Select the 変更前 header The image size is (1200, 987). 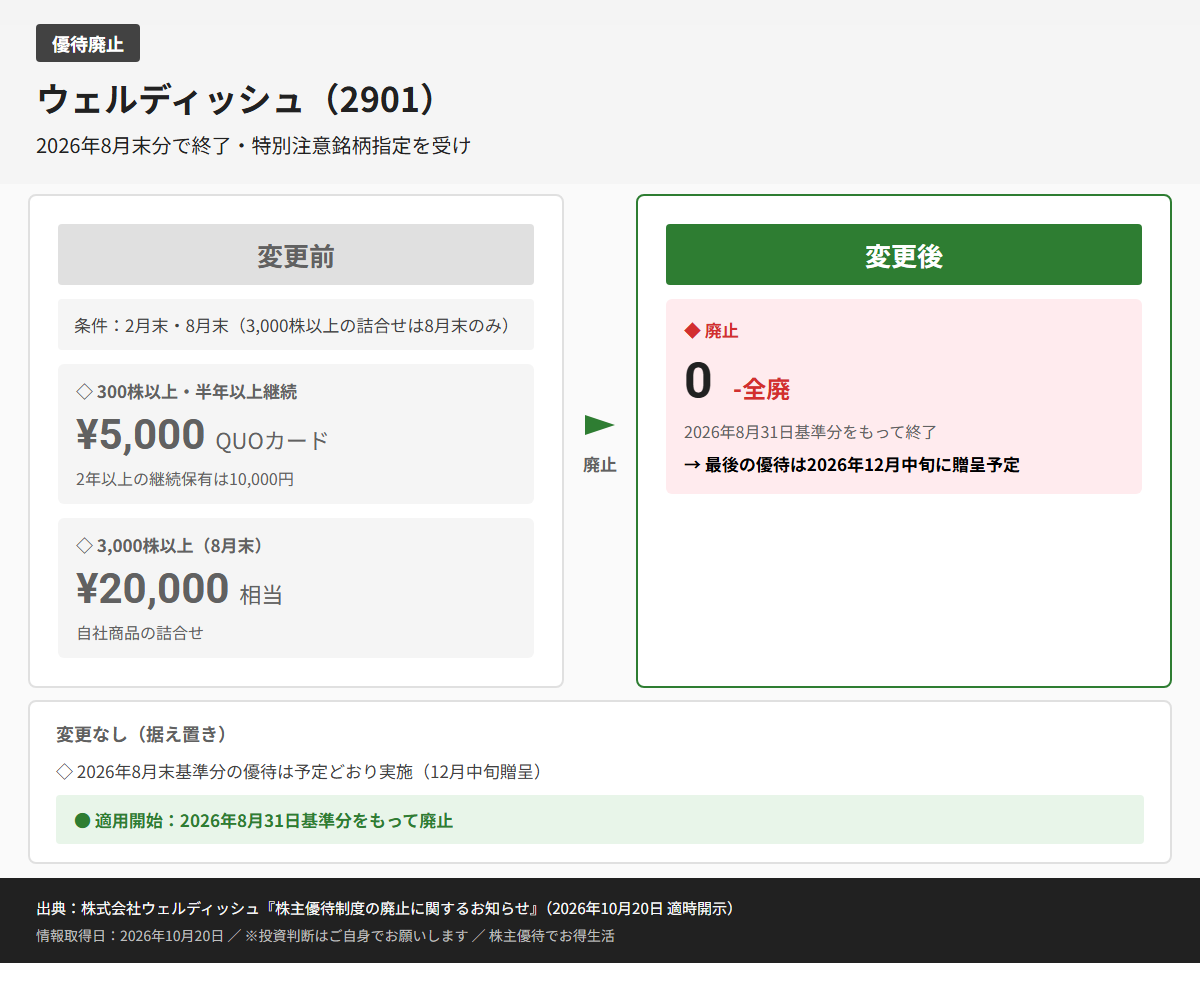[296, 255]
